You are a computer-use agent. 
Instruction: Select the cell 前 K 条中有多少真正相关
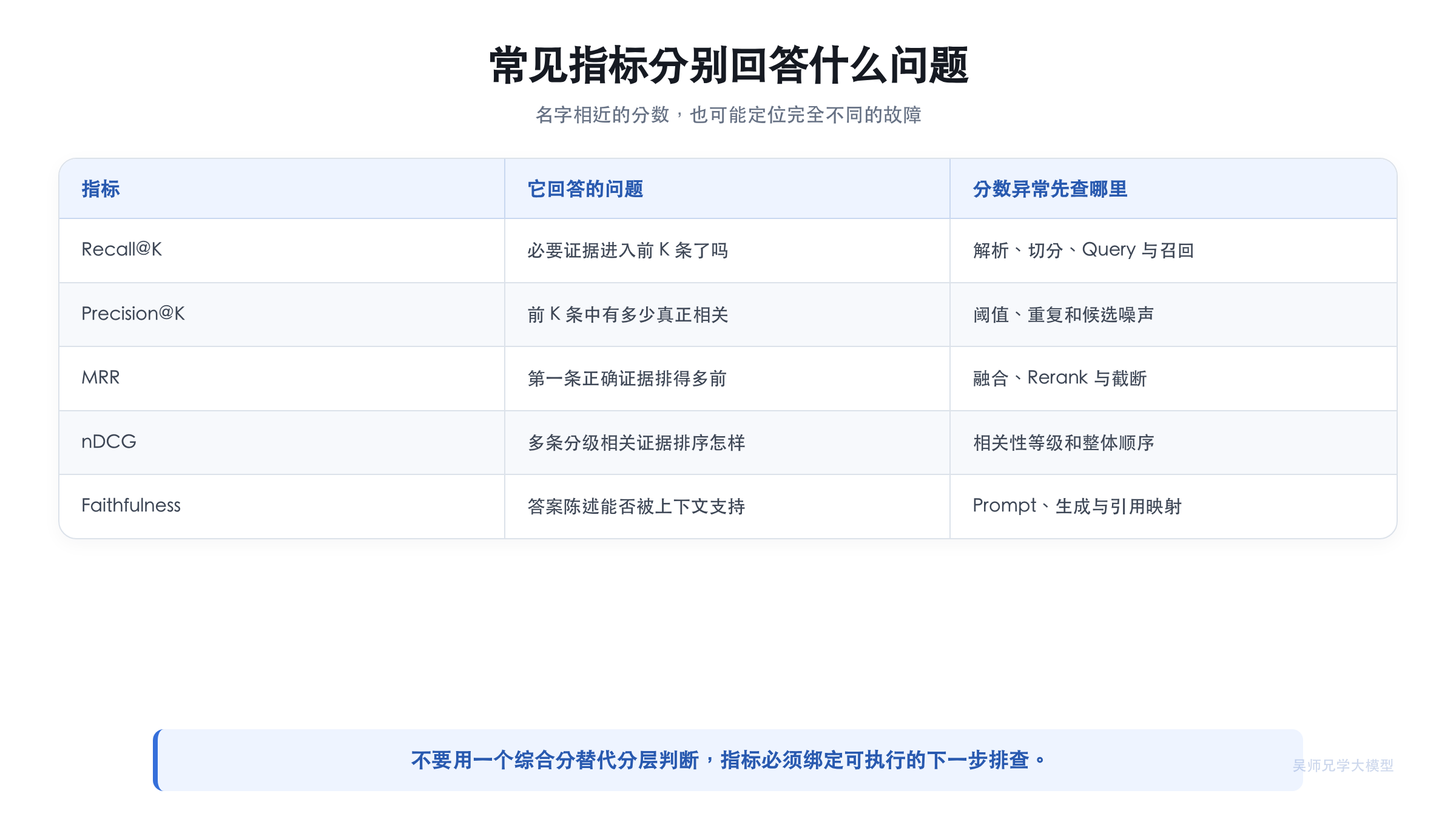point(727,314)
